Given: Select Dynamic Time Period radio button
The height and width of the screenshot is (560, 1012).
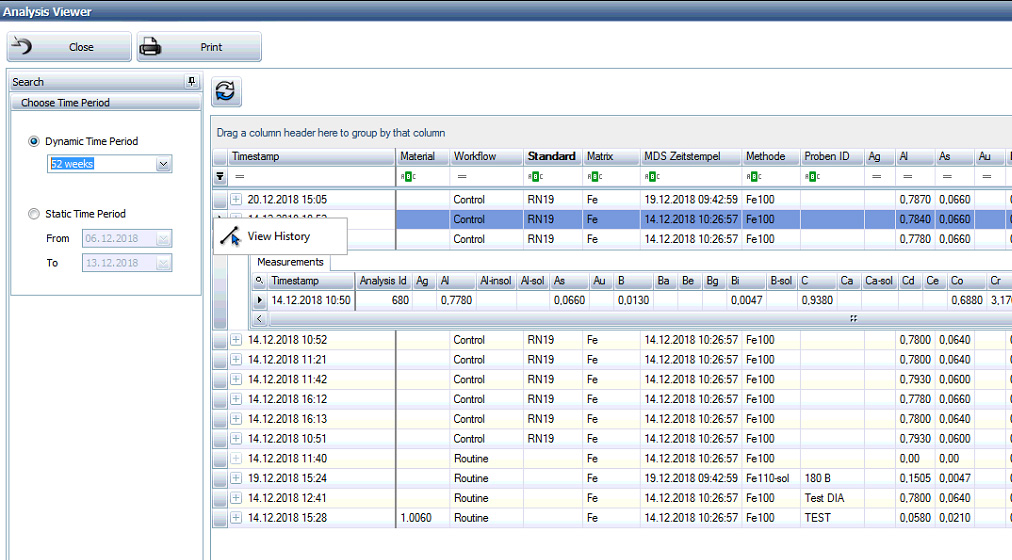Looking at the screenshot, I should (35, 142).
